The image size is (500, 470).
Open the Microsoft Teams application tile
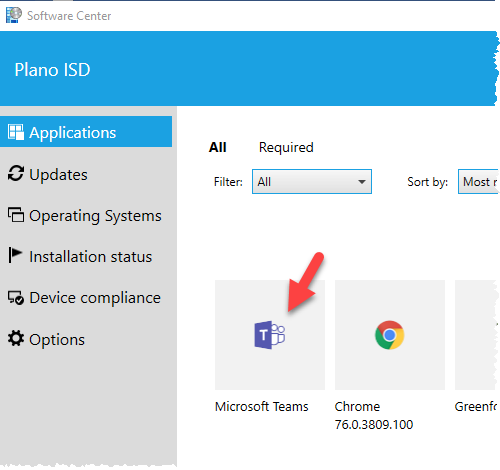pyautogui.click(x=270, y=335)
